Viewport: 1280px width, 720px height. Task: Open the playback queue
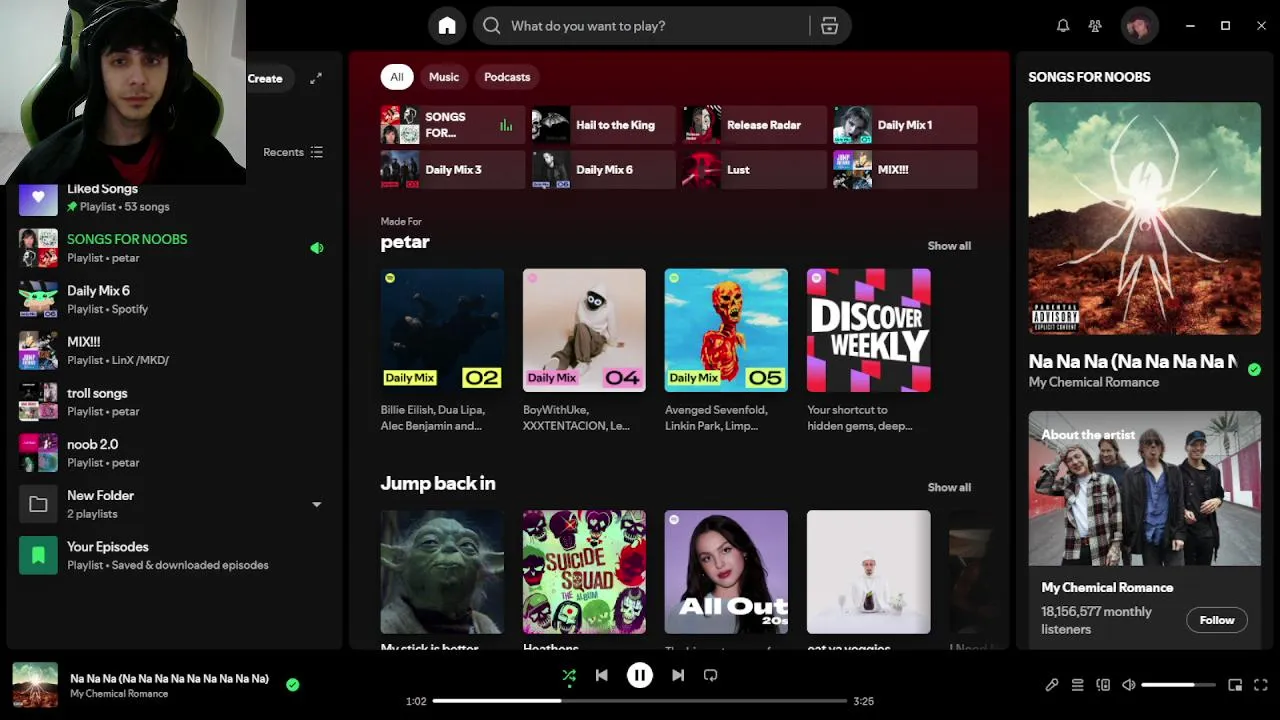click(1077, 685)
